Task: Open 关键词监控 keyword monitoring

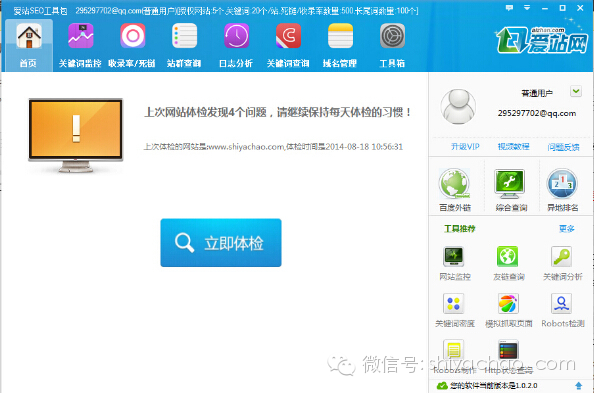Action: coord(80,45)
